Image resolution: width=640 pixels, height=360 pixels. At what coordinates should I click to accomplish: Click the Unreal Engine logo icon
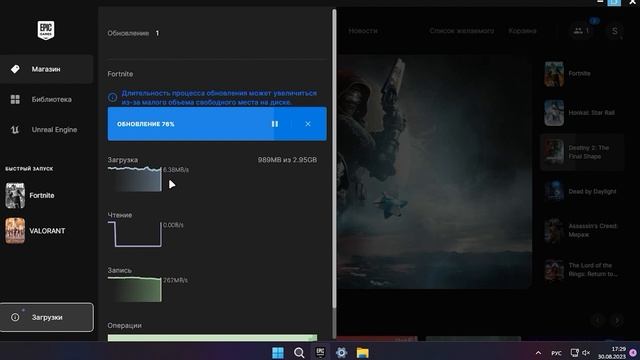coord(15,130)
